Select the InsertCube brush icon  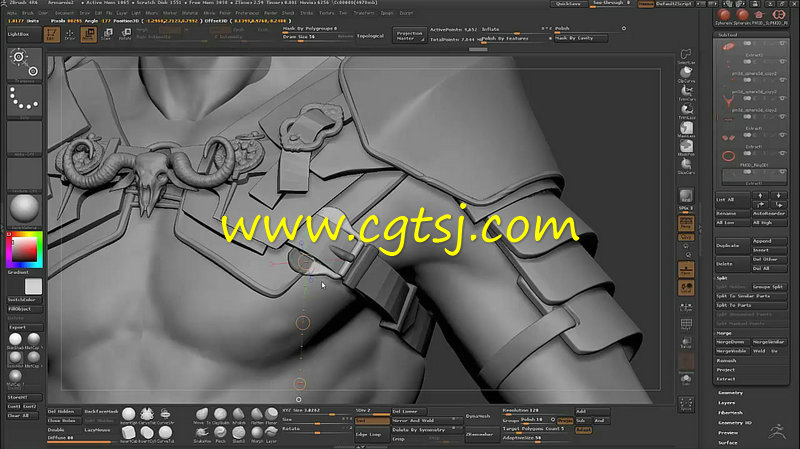129,434
